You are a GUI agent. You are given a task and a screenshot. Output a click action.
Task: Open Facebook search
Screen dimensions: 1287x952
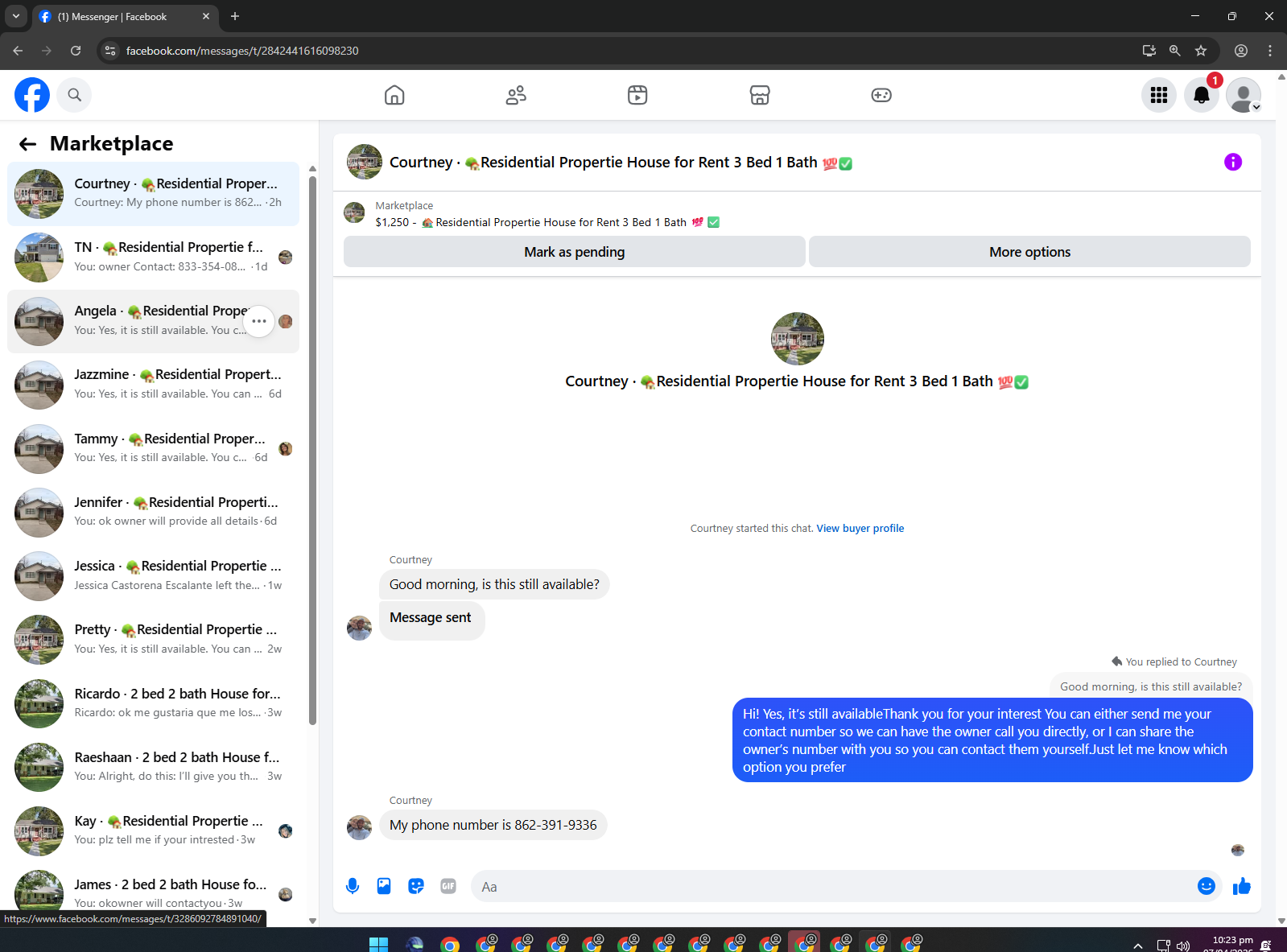point(74,95)
